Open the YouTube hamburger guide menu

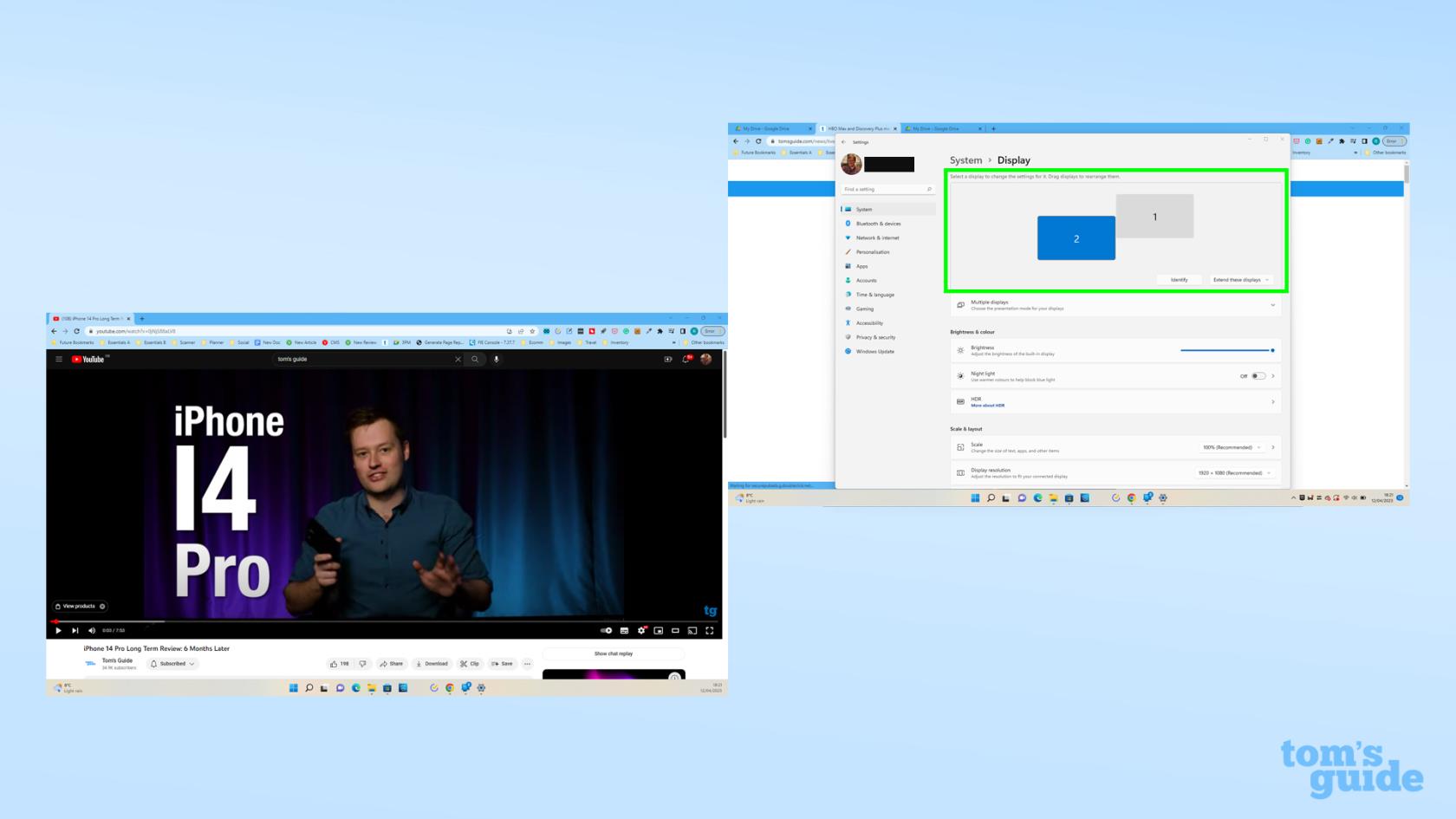point(59,359)
